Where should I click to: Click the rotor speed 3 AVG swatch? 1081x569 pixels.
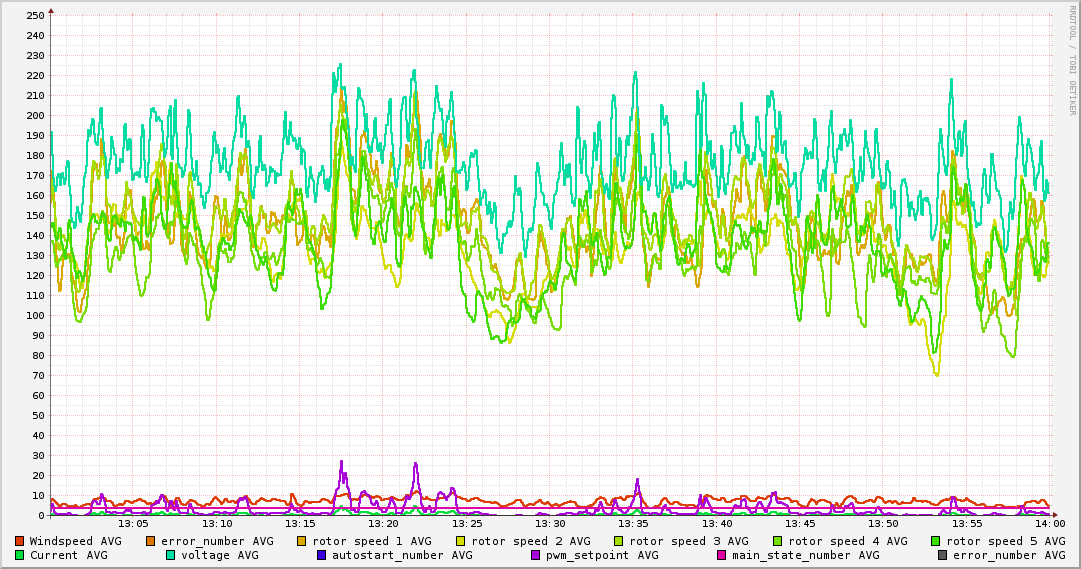coord(618,541)
